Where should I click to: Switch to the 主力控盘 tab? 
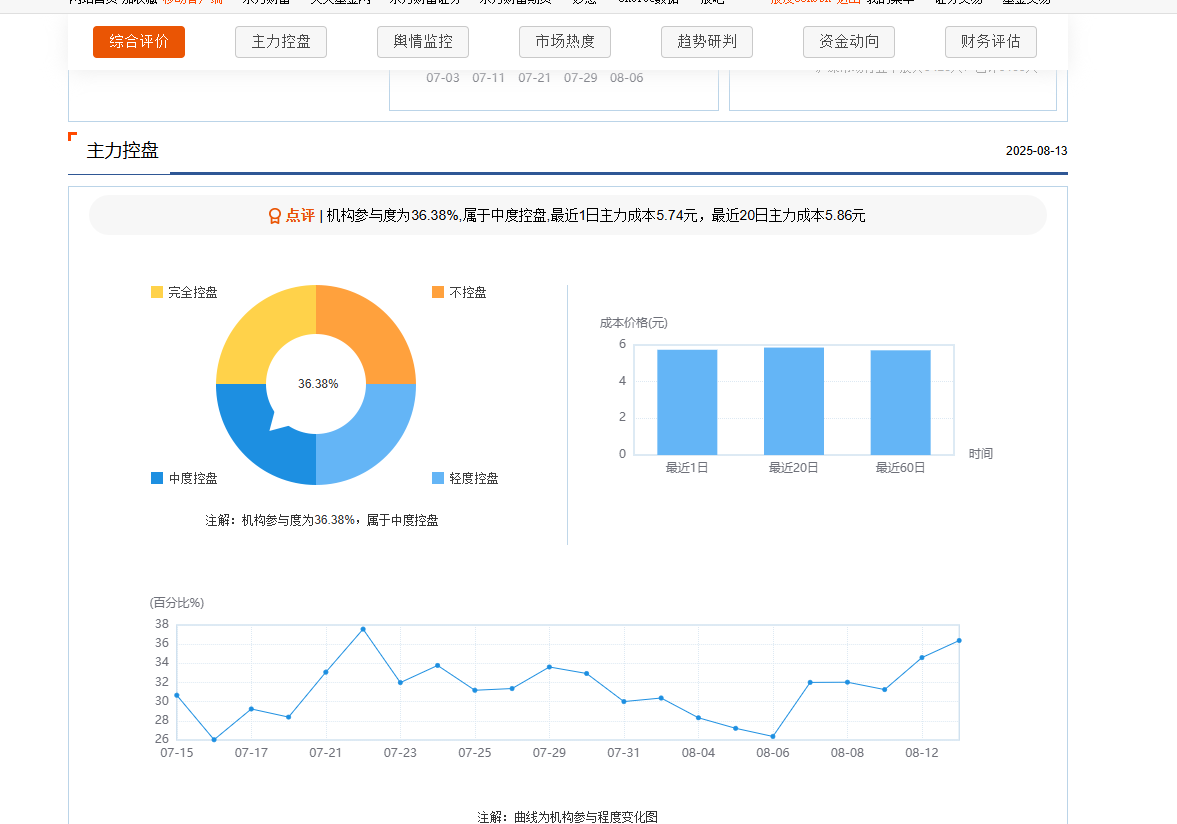pos(281,42)
